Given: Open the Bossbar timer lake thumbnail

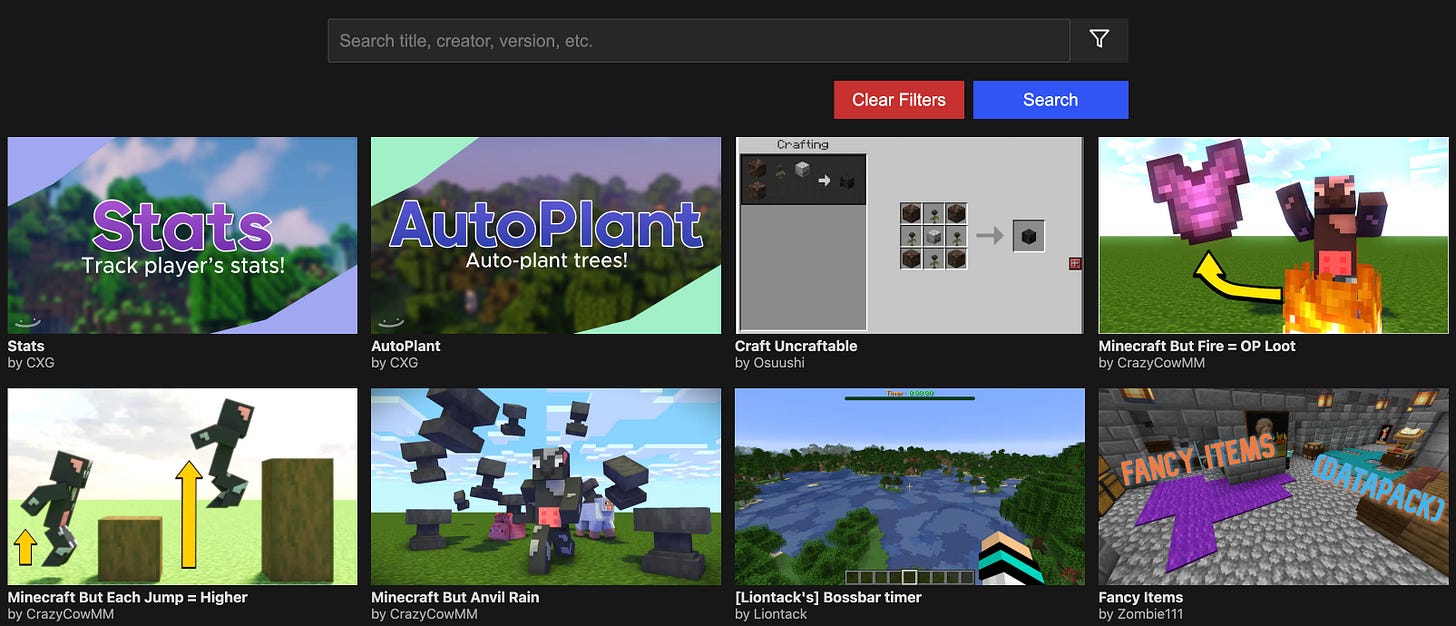Looking at the screenshot, I should [910, 487].
